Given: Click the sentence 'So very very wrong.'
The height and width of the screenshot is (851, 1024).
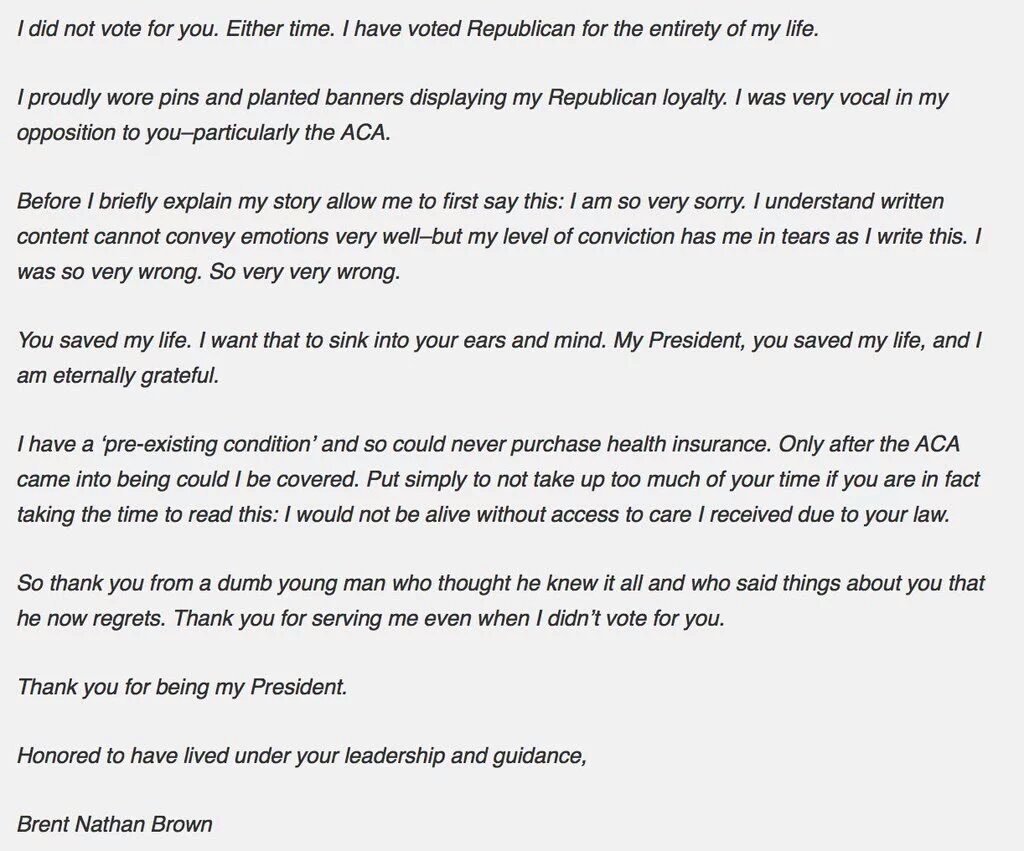Looking at the screenshot, I should (x=304, y=272).
